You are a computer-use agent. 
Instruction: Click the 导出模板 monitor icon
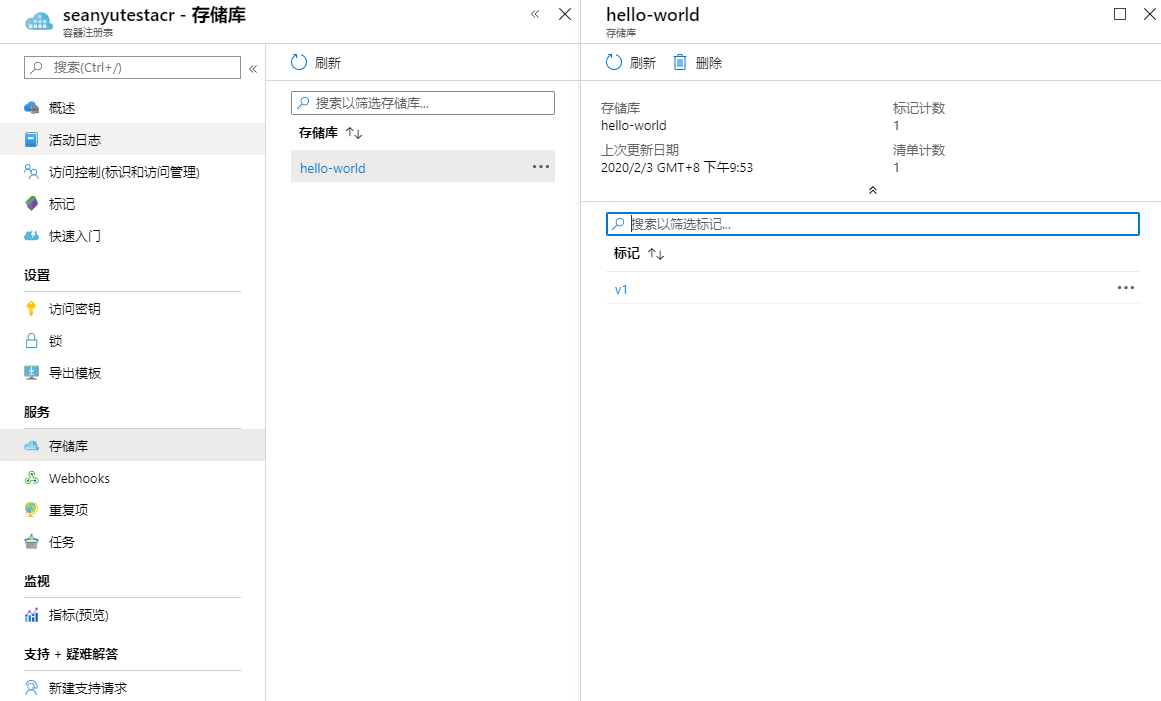tap(31, 372)
